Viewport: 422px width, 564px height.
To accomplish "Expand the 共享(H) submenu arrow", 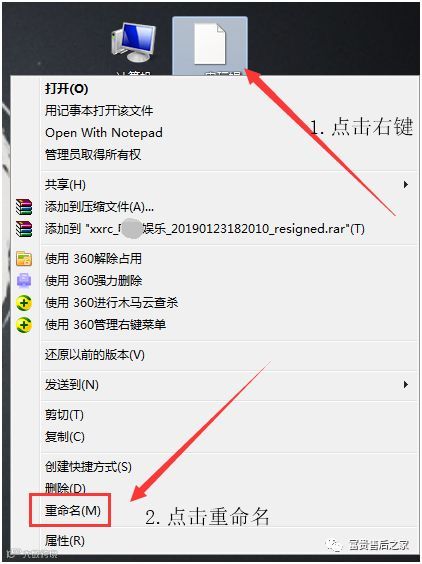I will pos(406,185).
